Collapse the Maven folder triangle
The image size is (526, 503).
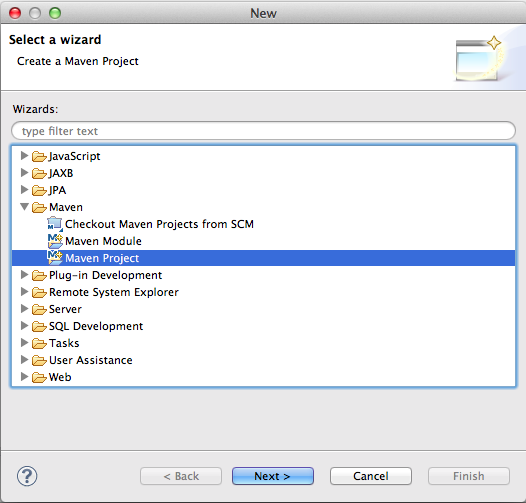pos(24,207)
